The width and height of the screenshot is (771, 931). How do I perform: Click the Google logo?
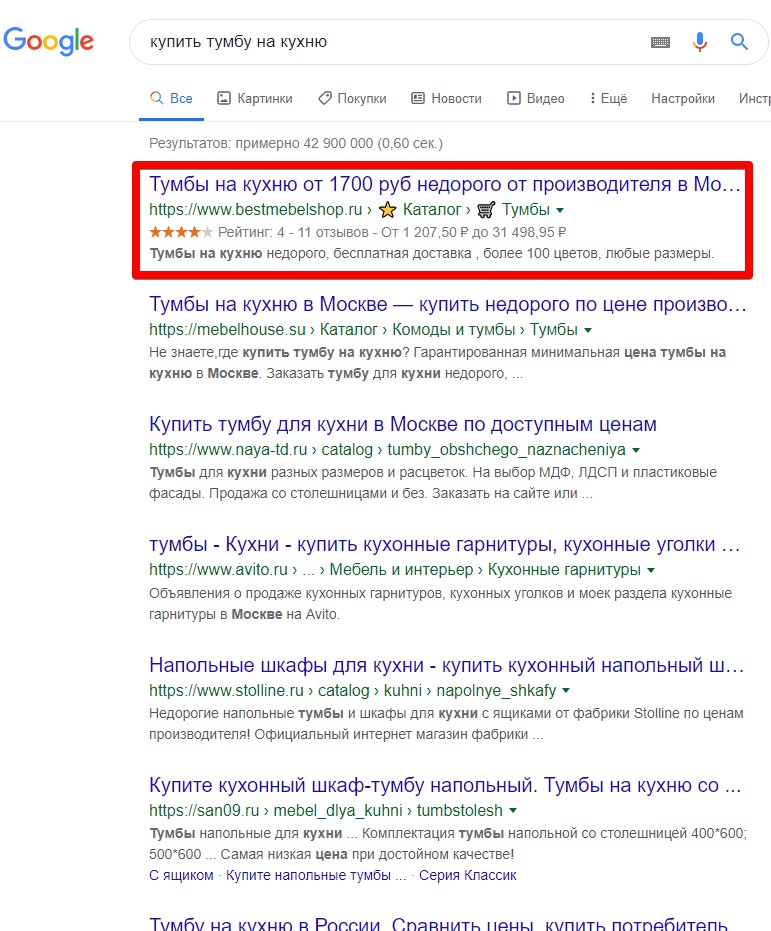(48, 41)
